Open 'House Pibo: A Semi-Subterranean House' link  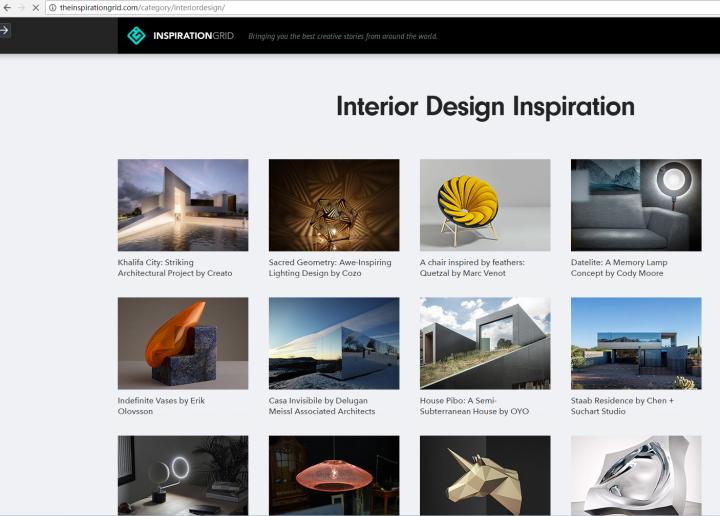coord(474,406)
